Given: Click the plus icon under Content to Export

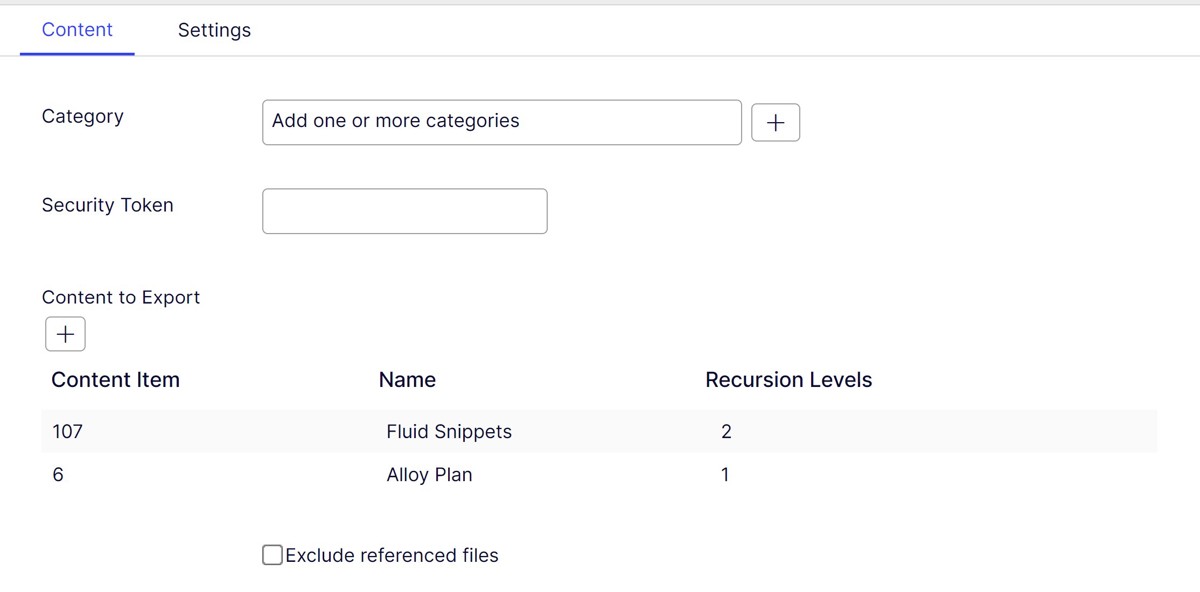Looking at the screenshot, I should pyautogui.click(x=64, y=333).
